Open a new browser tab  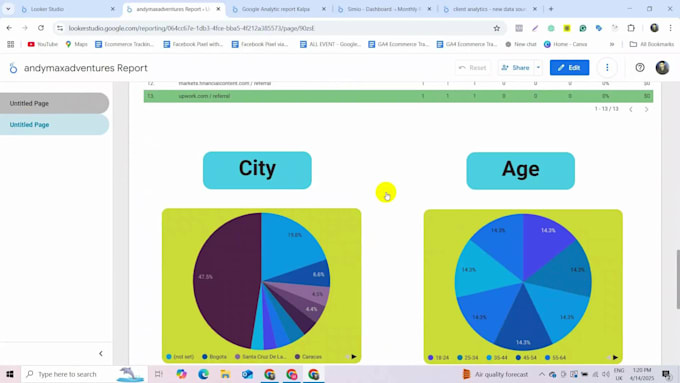point(551,9)
